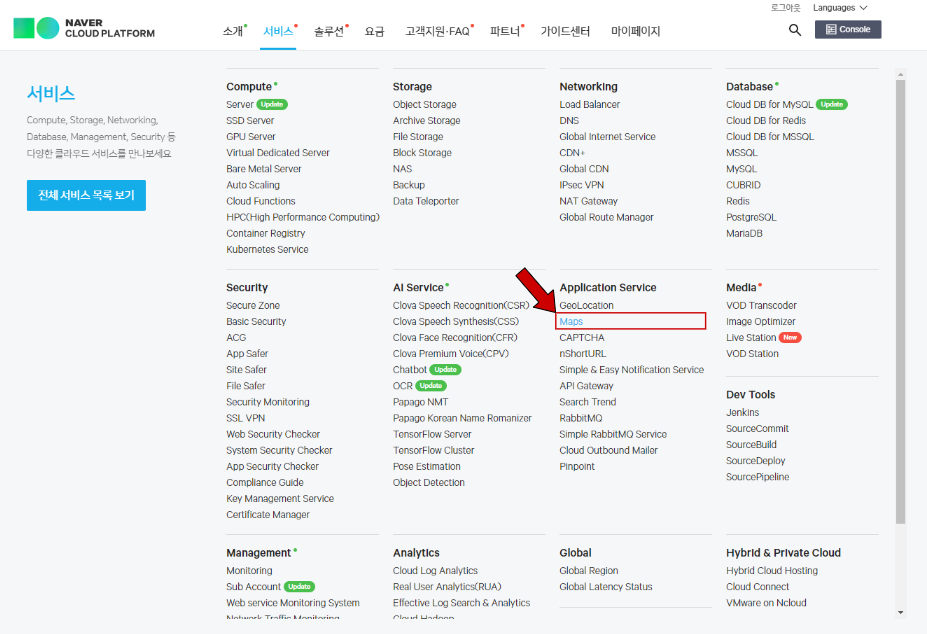Open the Maps service link

(x=571, y=322)
